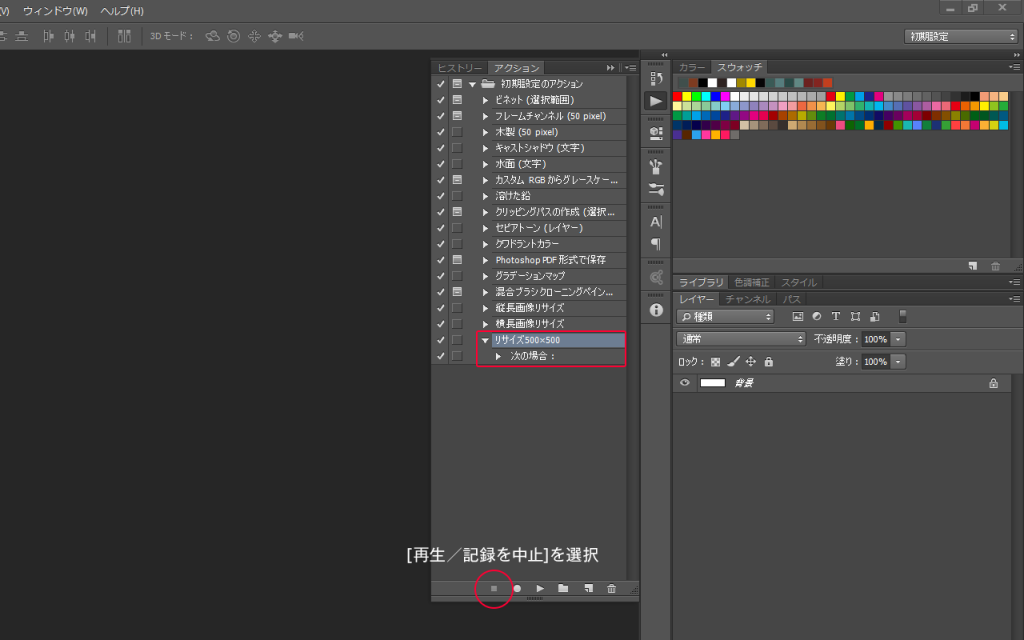Open the ウィンドウ(W) menu

(x=56, y=11)
